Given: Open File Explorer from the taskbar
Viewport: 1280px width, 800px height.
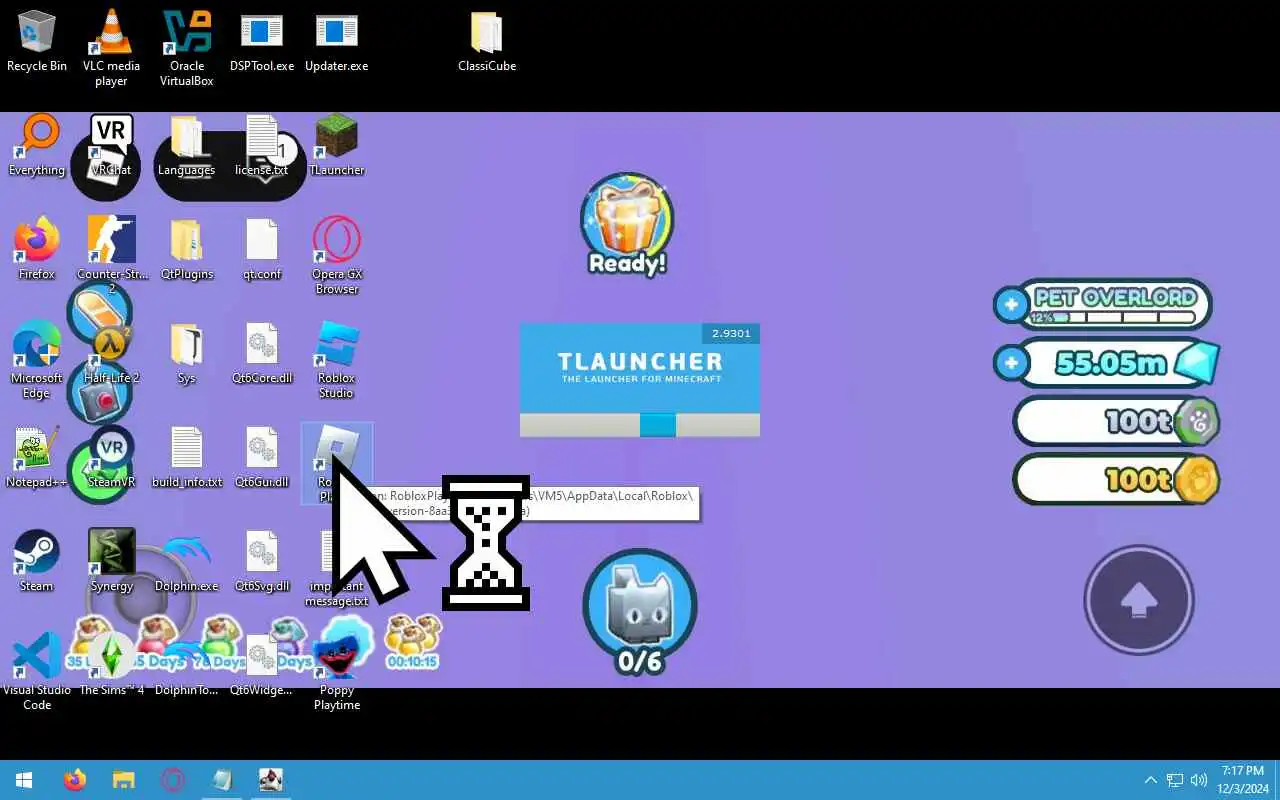Looking at the screenshot, I should [x=123, y=780].
